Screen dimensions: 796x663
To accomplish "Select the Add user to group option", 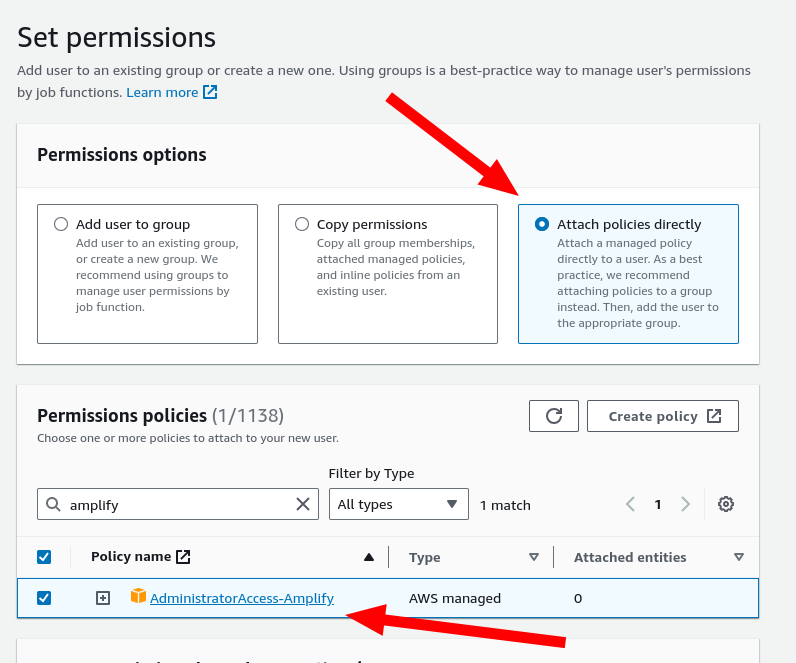I will pyautogui.click(x=62, y=224).
